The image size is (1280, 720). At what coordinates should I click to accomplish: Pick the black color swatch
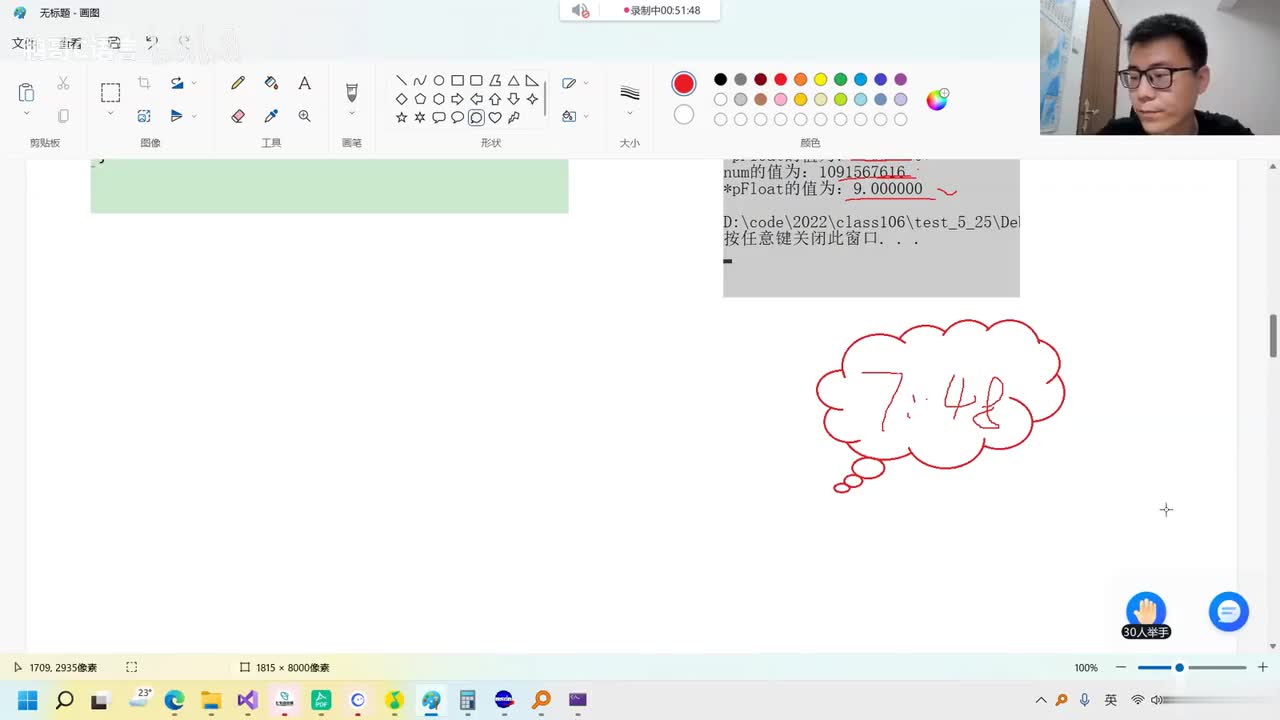pos(720,79)
